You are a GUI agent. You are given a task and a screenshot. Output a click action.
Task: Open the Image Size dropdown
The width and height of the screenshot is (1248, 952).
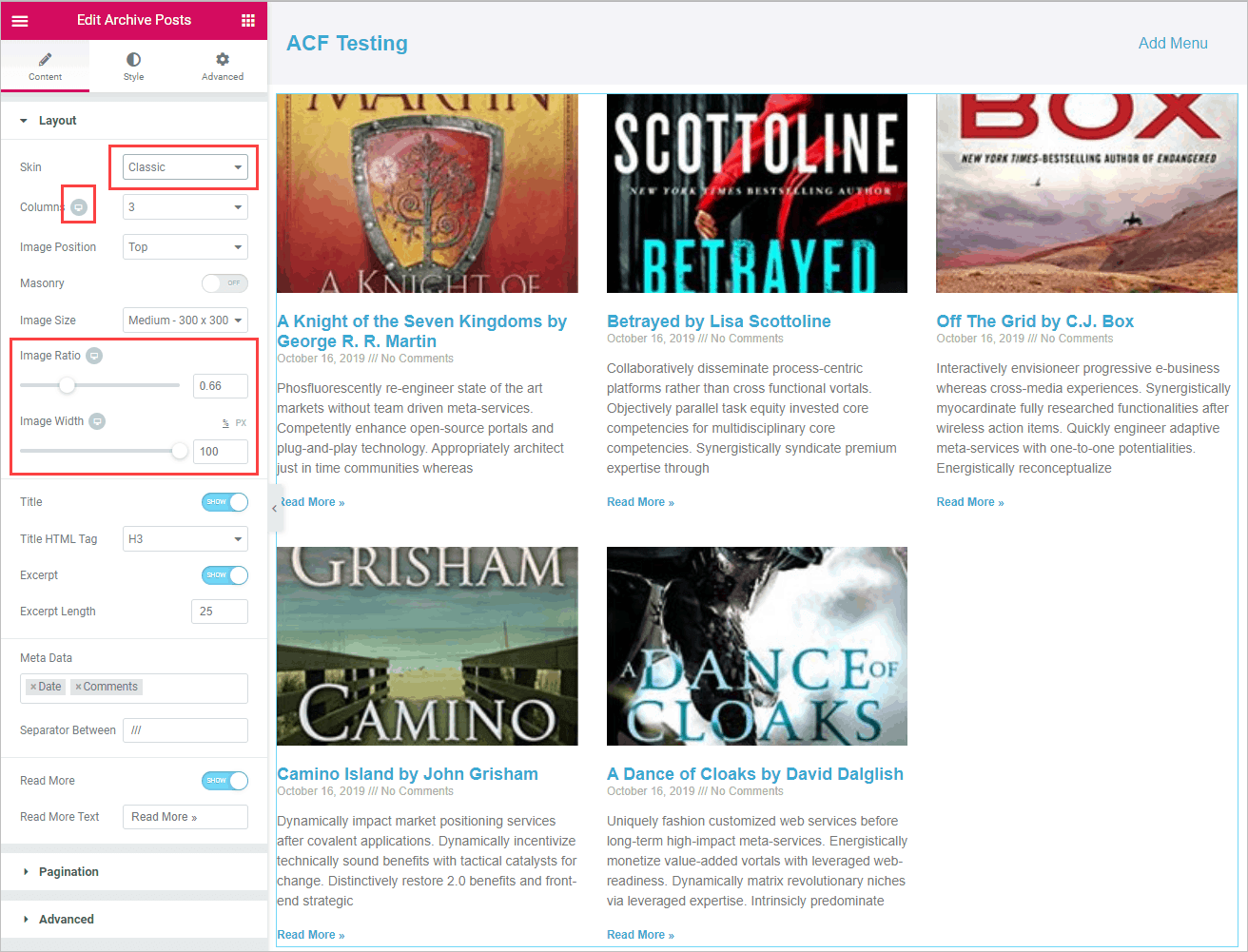click(185, 321)
